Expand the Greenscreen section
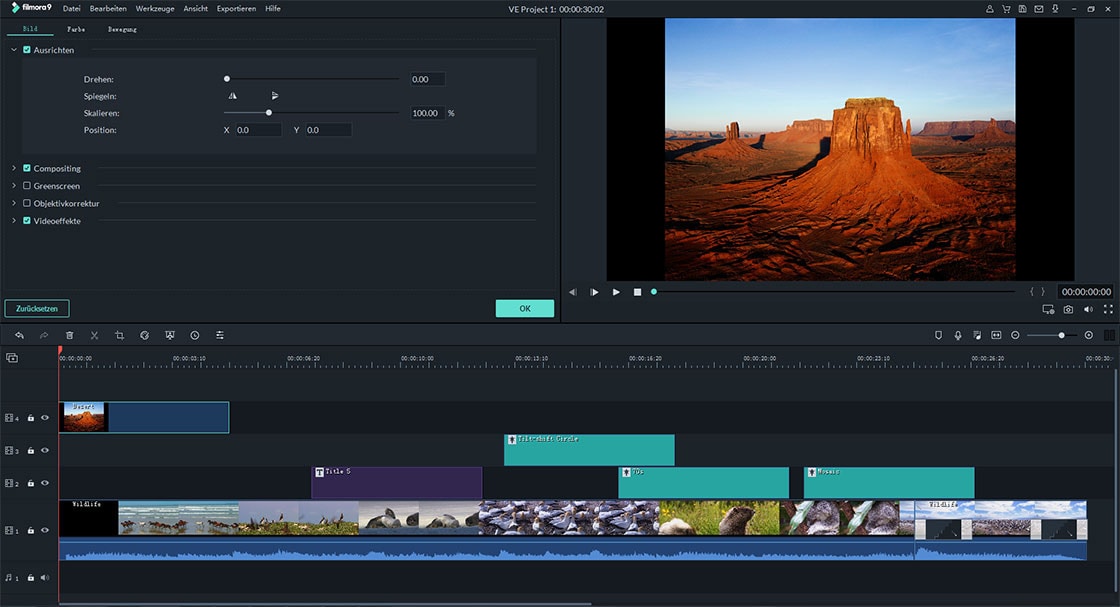This screenshot has height=607, width=1120. tap(14, 186)
